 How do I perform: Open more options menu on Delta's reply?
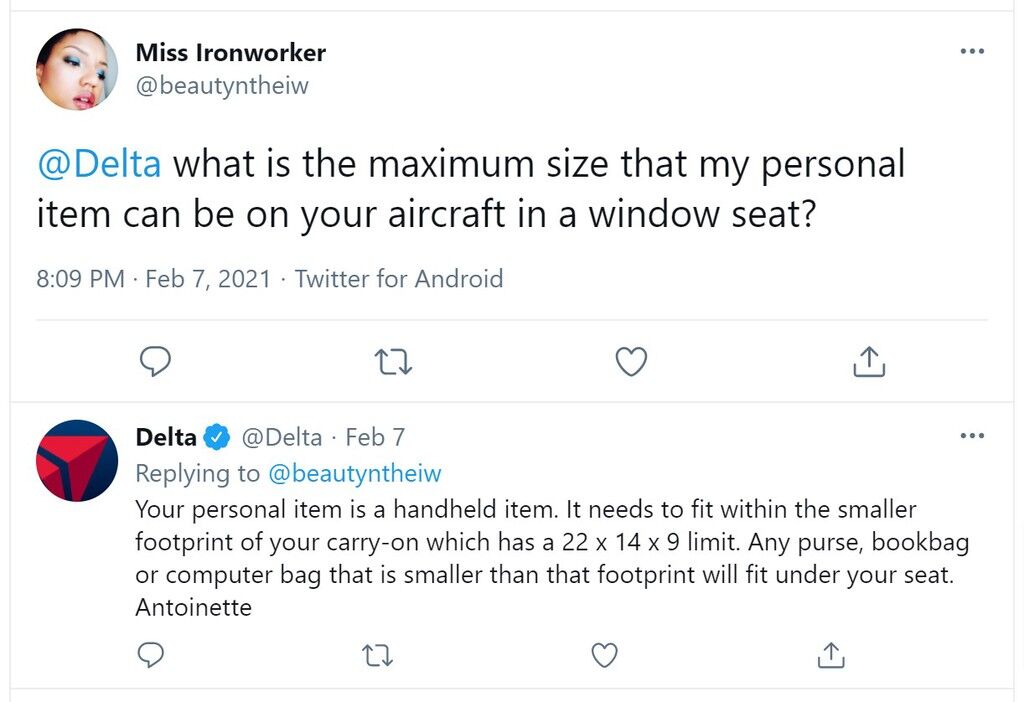(x=972, y=436)
